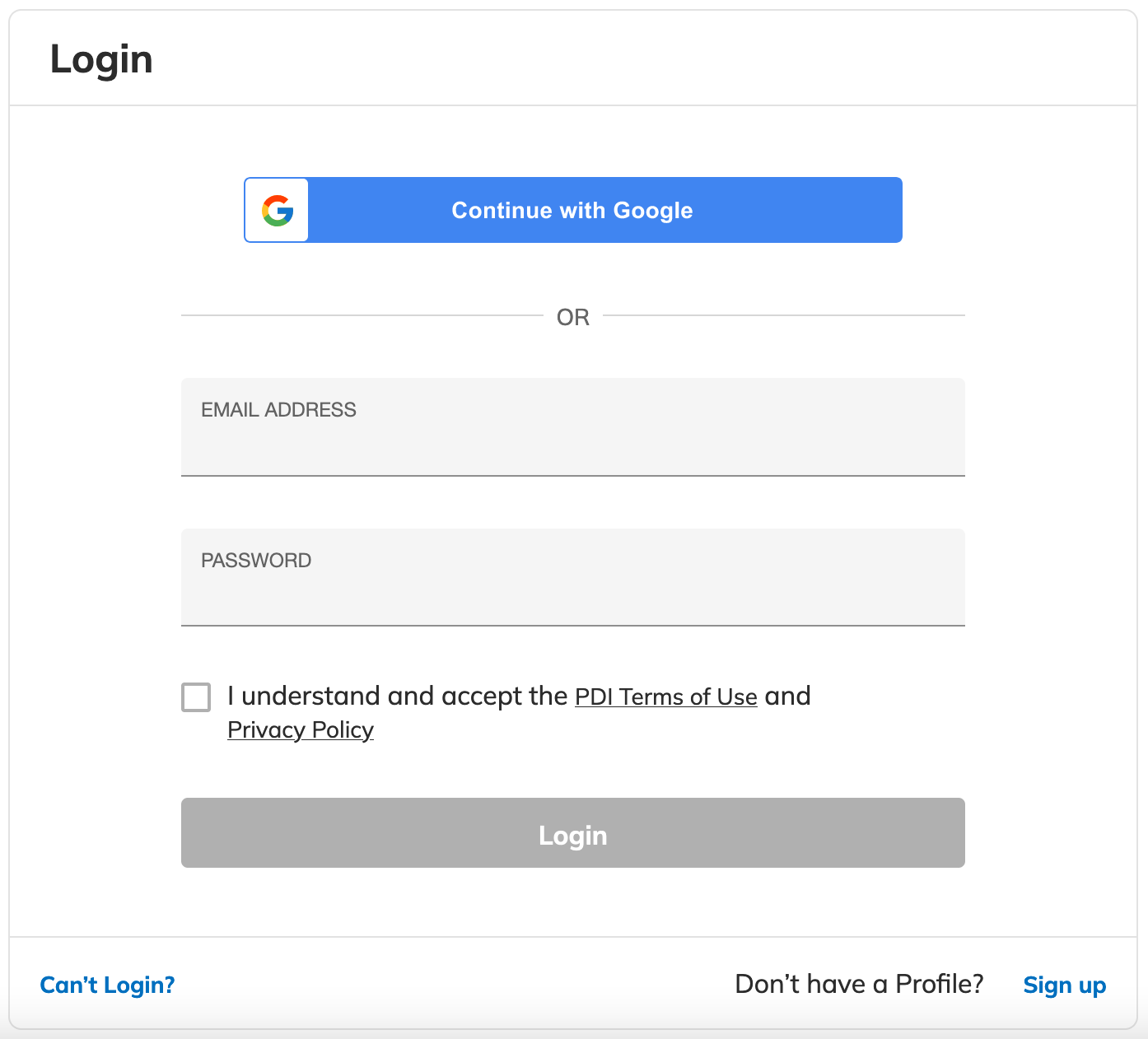The image size is (1148, 1039).
Task: Click the Can't Login? link
Action: point(106,985)
